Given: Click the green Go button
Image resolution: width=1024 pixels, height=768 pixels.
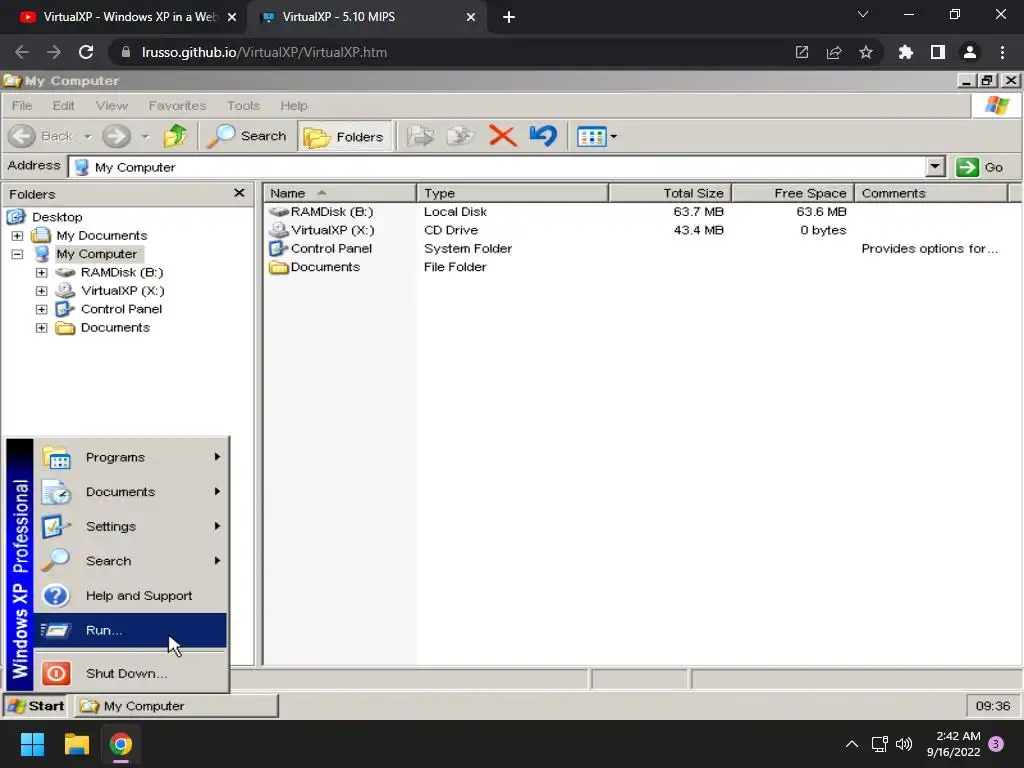Looking at the screenshot, I should (x=980, y=167).
